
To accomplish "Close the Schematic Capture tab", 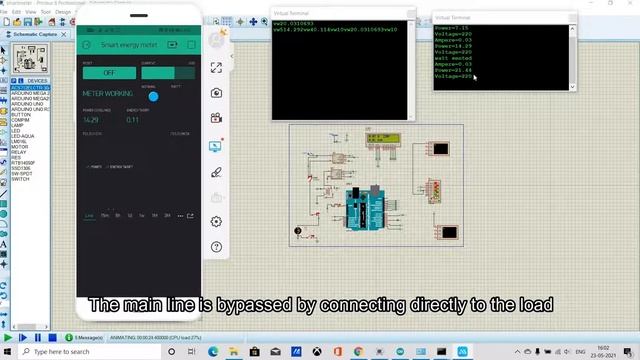I will [x=64, y=34].
